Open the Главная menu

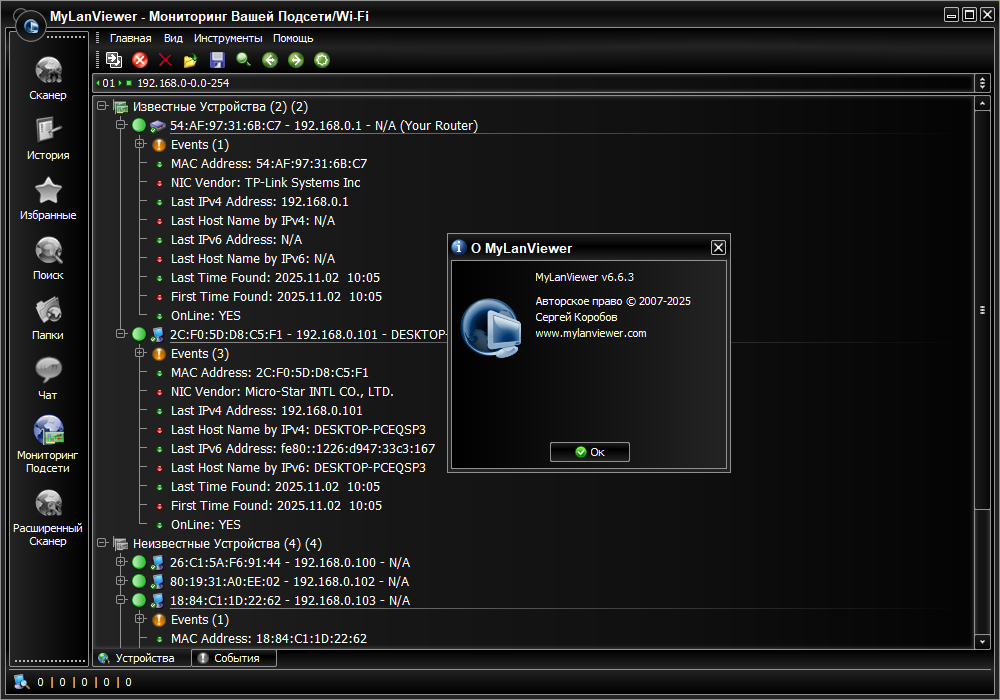coord(131,38)
